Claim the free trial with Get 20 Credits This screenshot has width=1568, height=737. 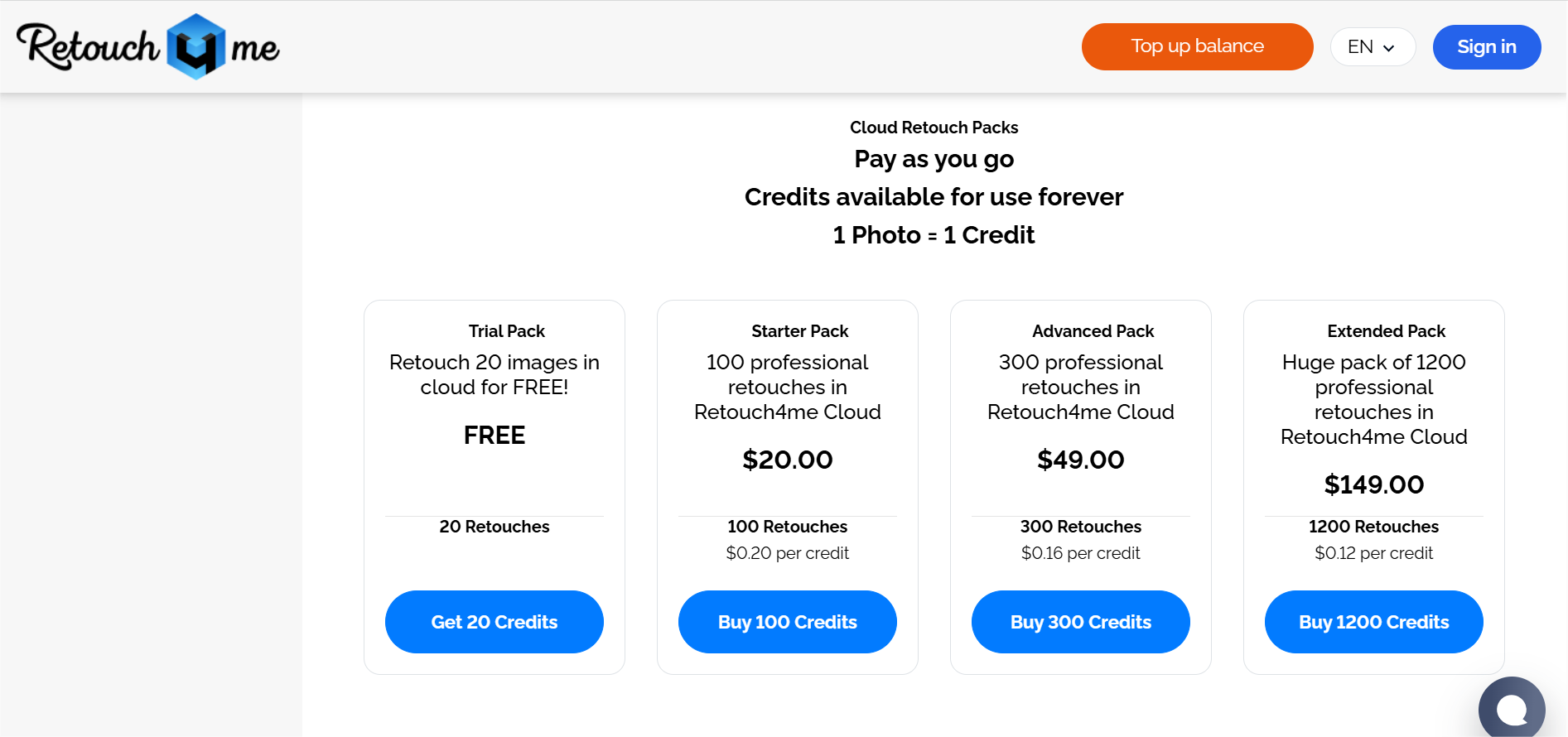[495, 622]
